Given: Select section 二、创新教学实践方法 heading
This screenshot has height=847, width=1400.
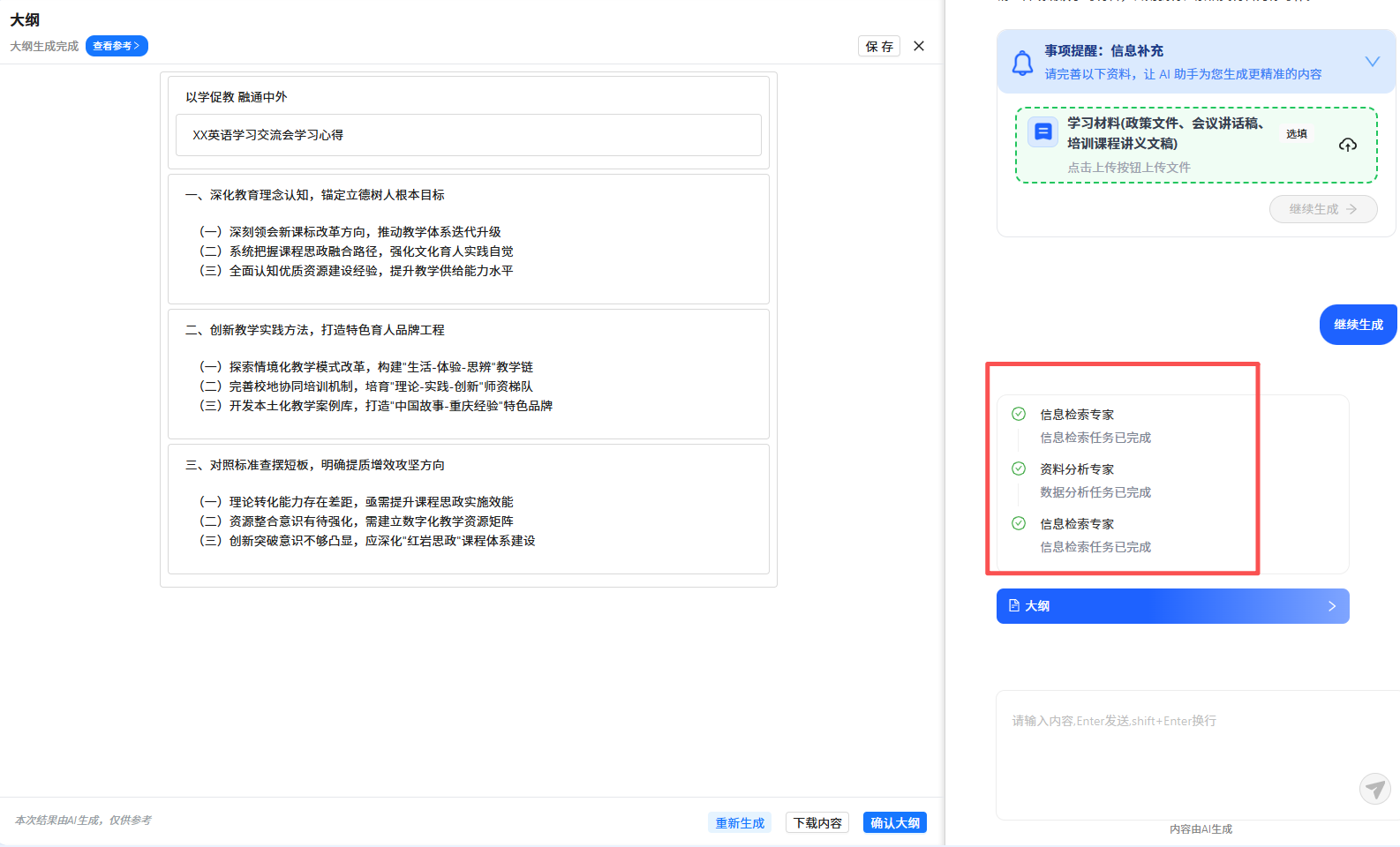Looking at the screenshot, I should [315, 330].
